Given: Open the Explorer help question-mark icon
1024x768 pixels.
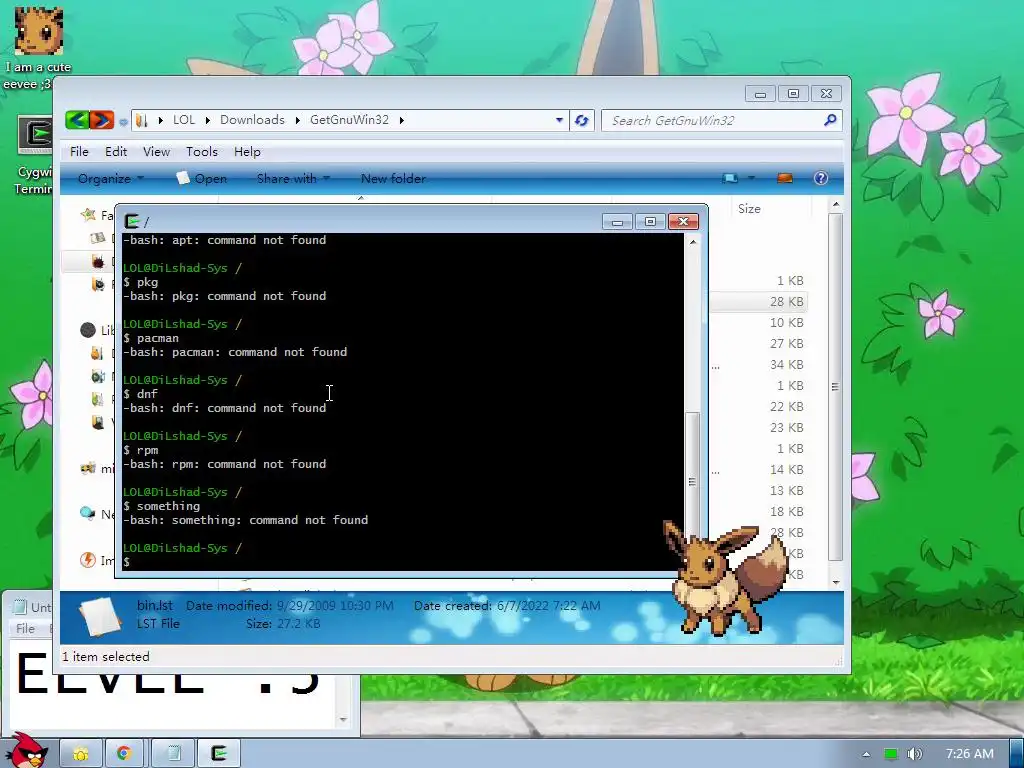Looking at the screenshot, I should [821, 178].
